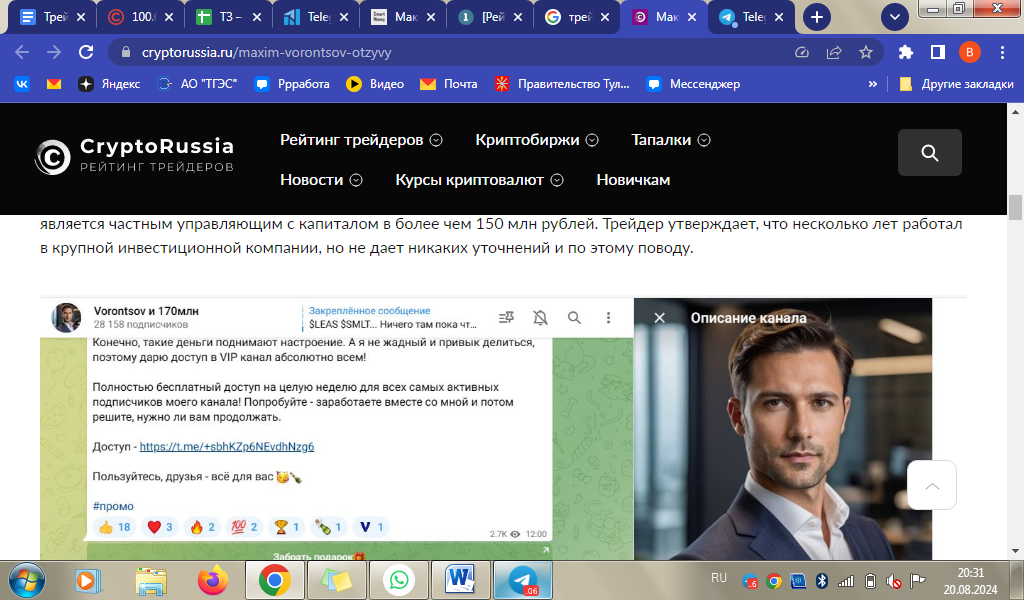The height and width of the screenshot is (600, 1024).
Task: Expand the Новости menu
Action: 321,180
